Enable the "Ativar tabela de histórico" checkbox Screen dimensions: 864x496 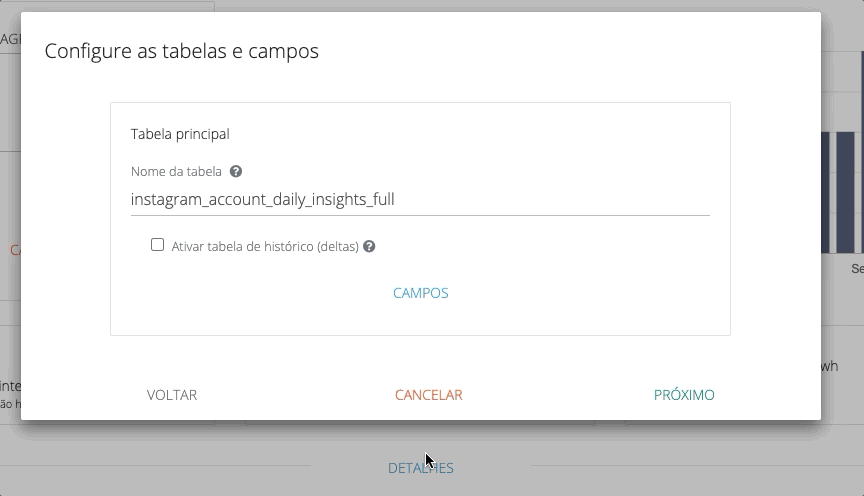coord(157,245)
